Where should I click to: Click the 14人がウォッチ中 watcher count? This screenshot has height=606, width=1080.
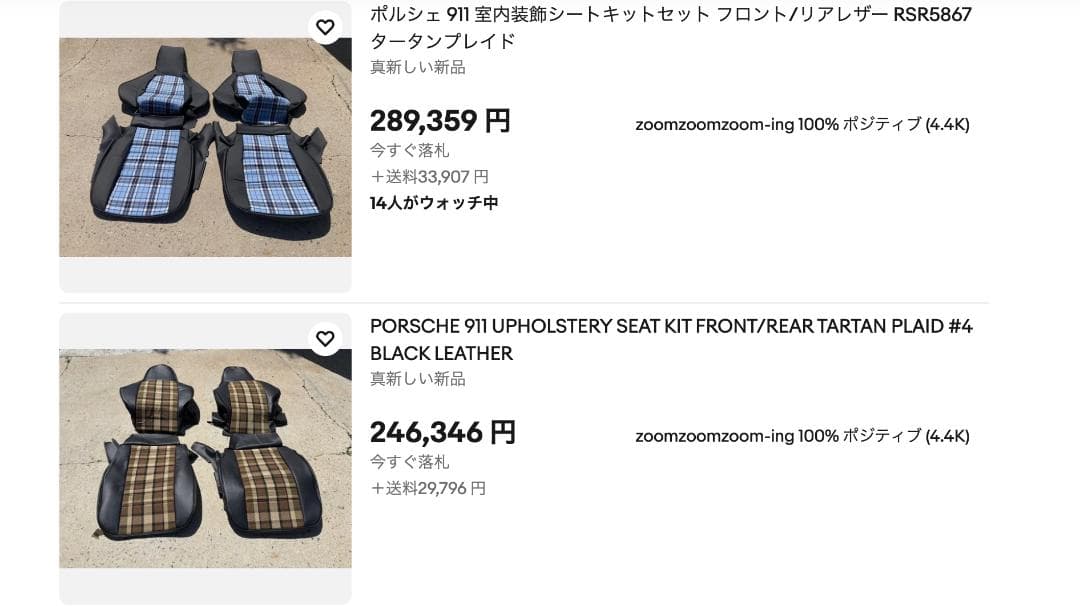[434, 203]
